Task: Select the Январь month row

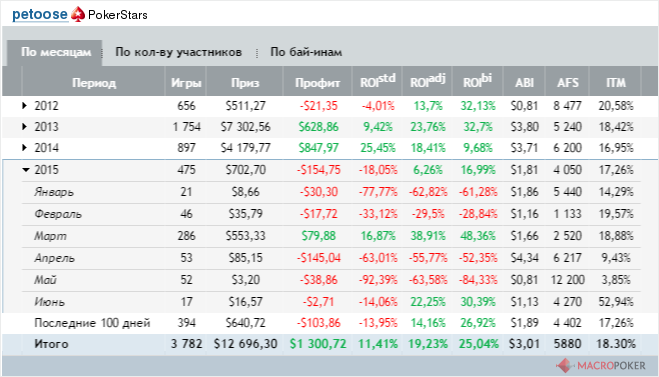Action: (331, 192)
